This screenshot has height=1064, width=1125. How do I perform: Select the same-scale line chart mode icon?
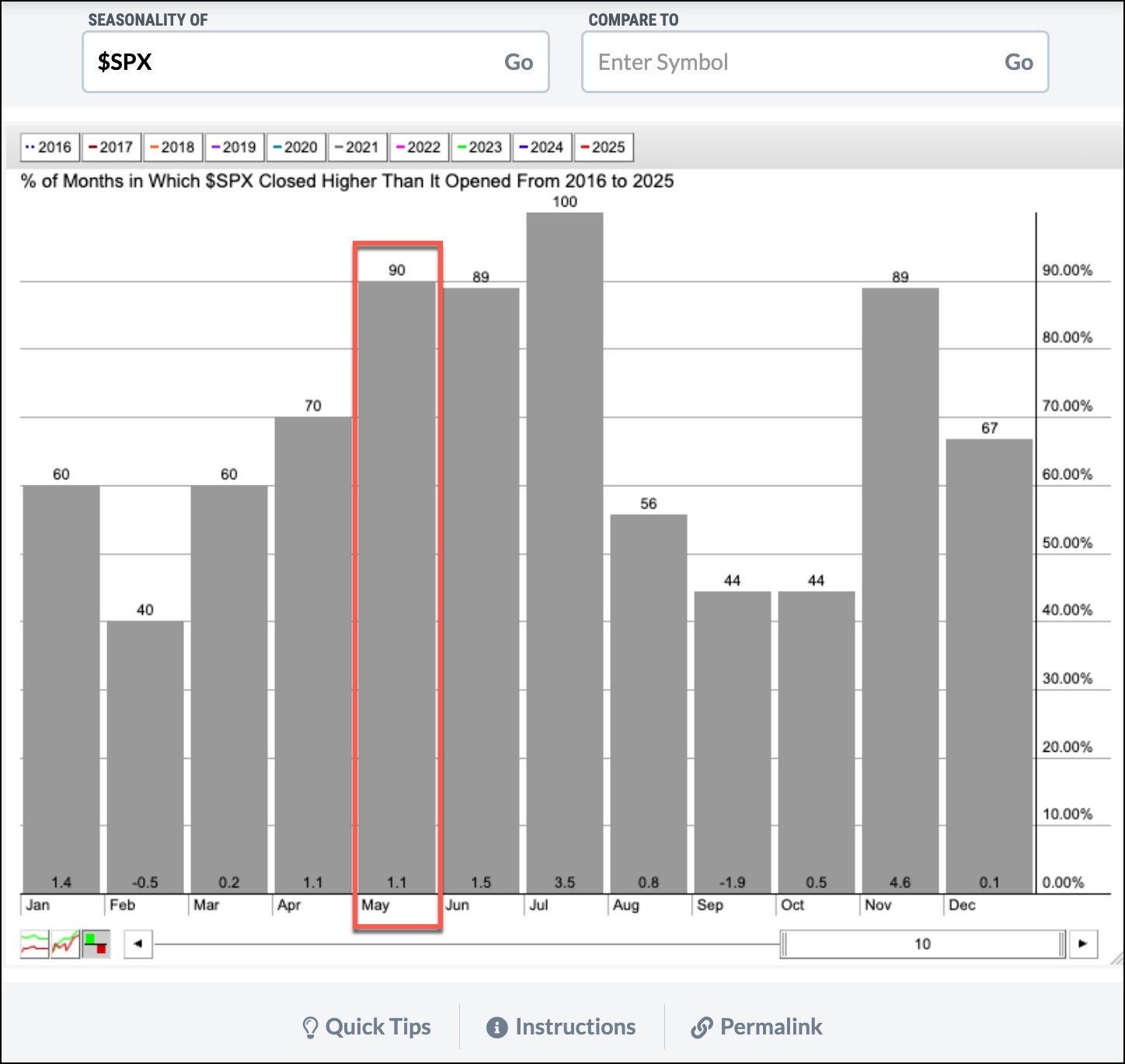[x=65, y=944]
